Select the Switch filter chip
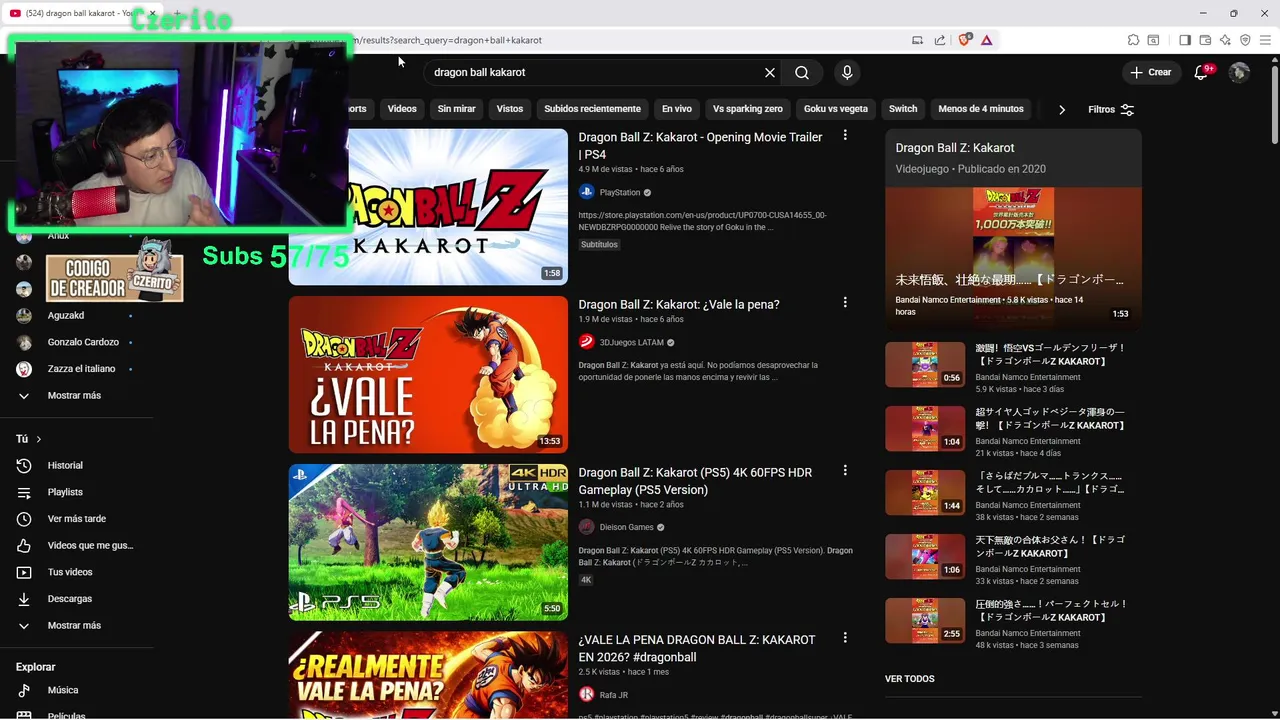This screenshot has width=1280, height=720. pos(903,109)
